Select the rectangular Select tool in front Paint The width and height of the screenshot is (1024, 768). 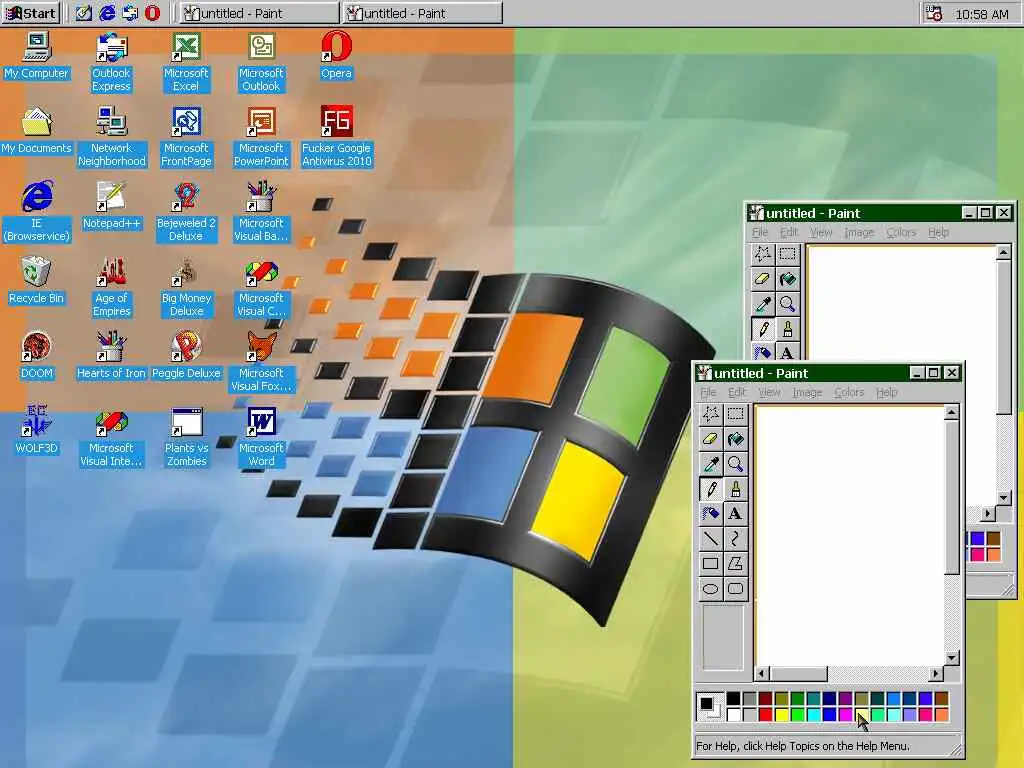pos(735,414)
